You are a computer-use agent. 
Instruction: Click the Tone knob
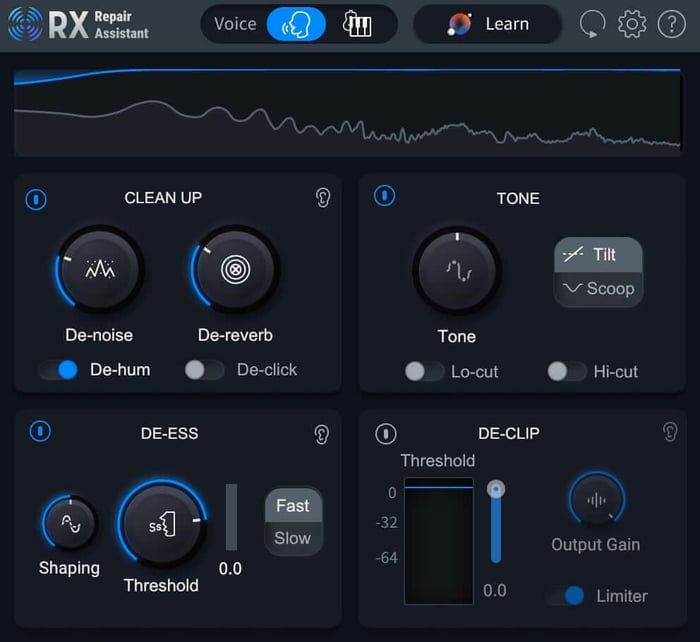coord(457,271)
